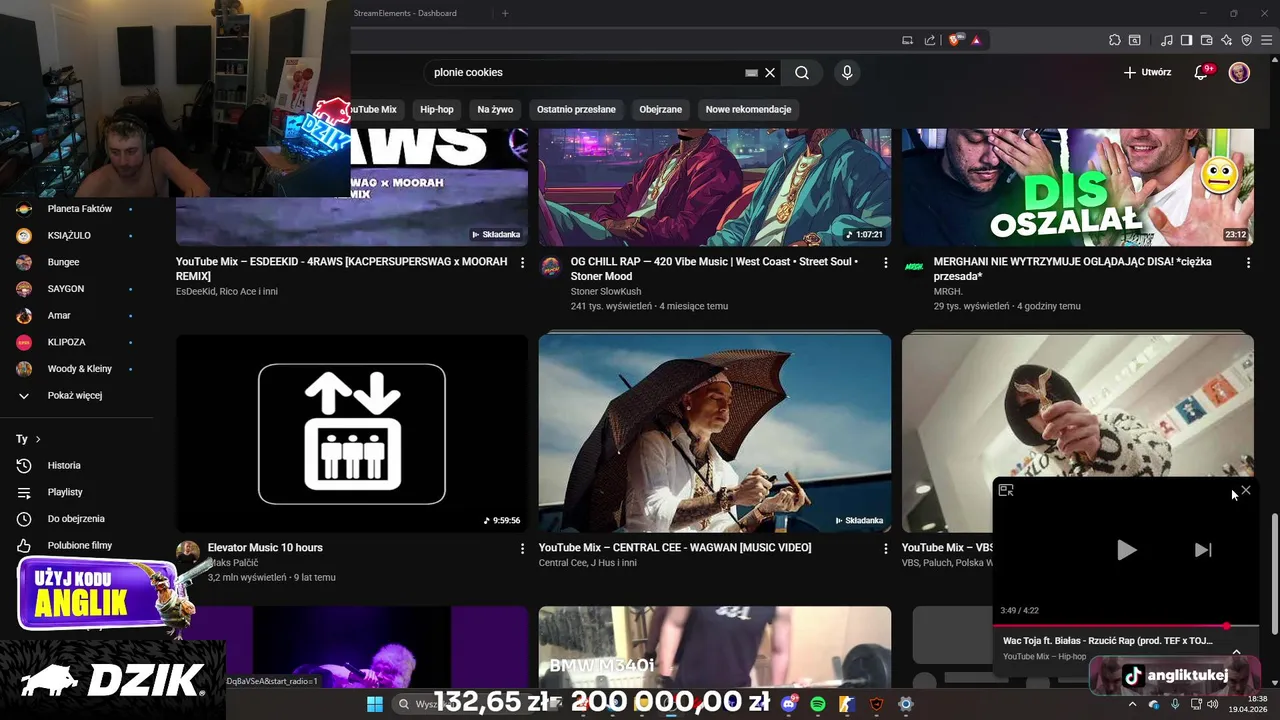The image size is (1280, 720).
Task: Select the Hip-hop filter chip
Action: [x=437, y=109]
